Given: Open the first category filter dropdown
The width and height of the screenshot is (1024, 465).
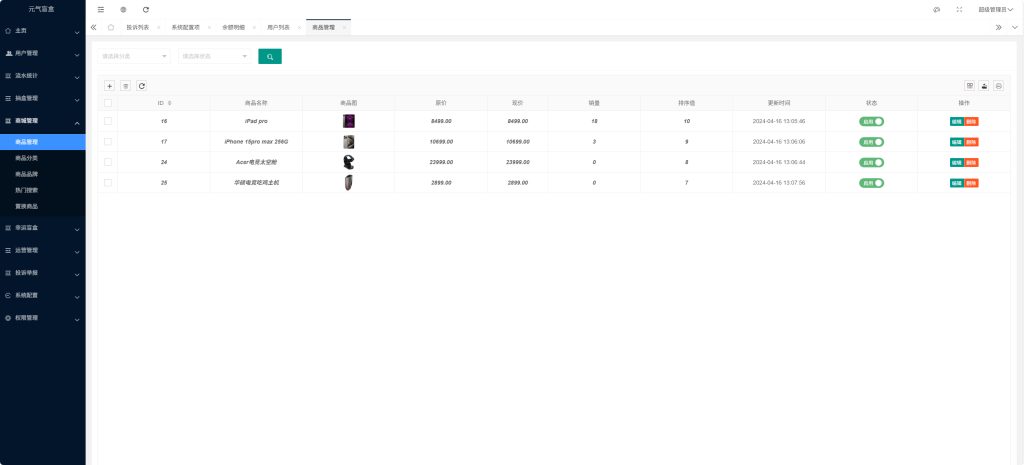Looking at the screenshot, I should (x=135, y=56).
